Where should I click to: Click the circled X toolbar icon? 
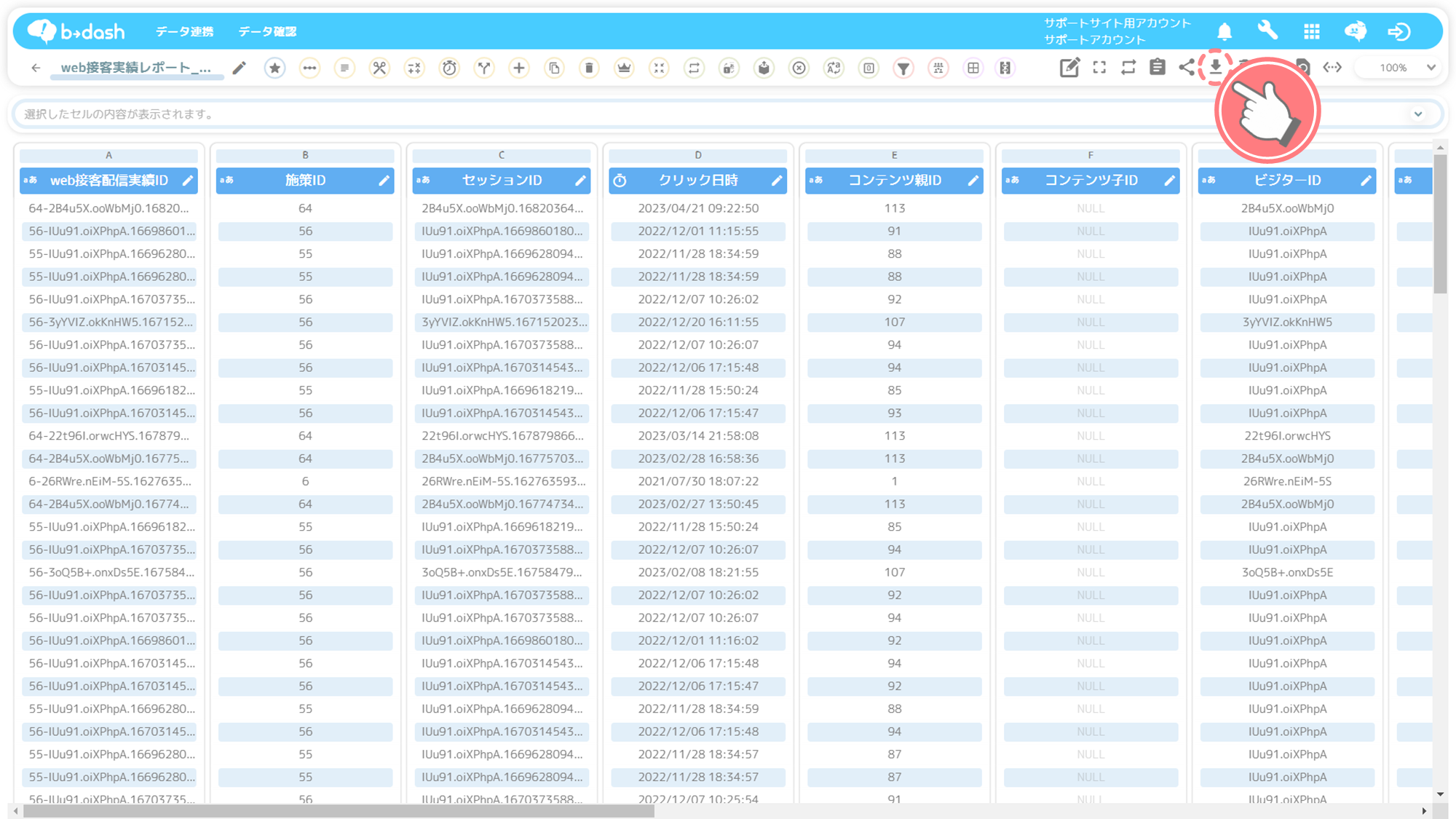click(x=799, y=68)
